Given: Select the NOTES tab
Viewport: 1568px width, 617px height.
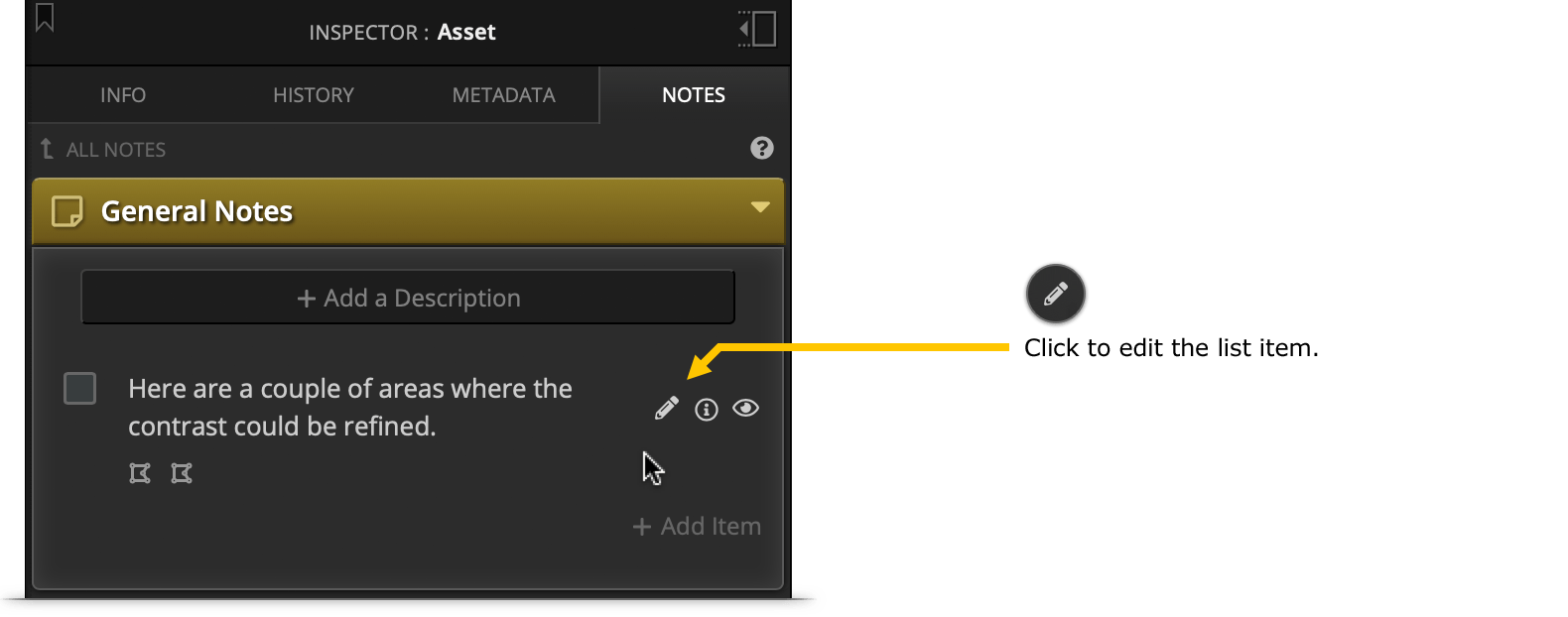Looking at the screenshot, I should point(694,95).
